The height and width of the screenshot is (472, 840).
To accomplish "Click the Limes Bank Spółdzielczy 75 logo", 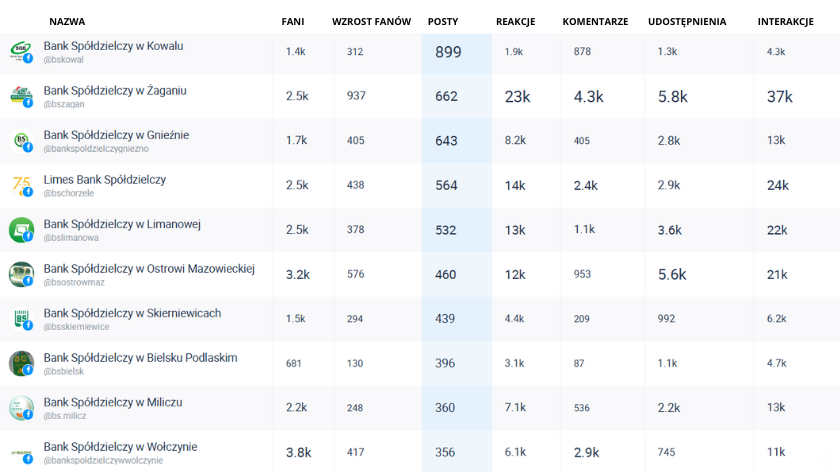I will pos(21,185).
